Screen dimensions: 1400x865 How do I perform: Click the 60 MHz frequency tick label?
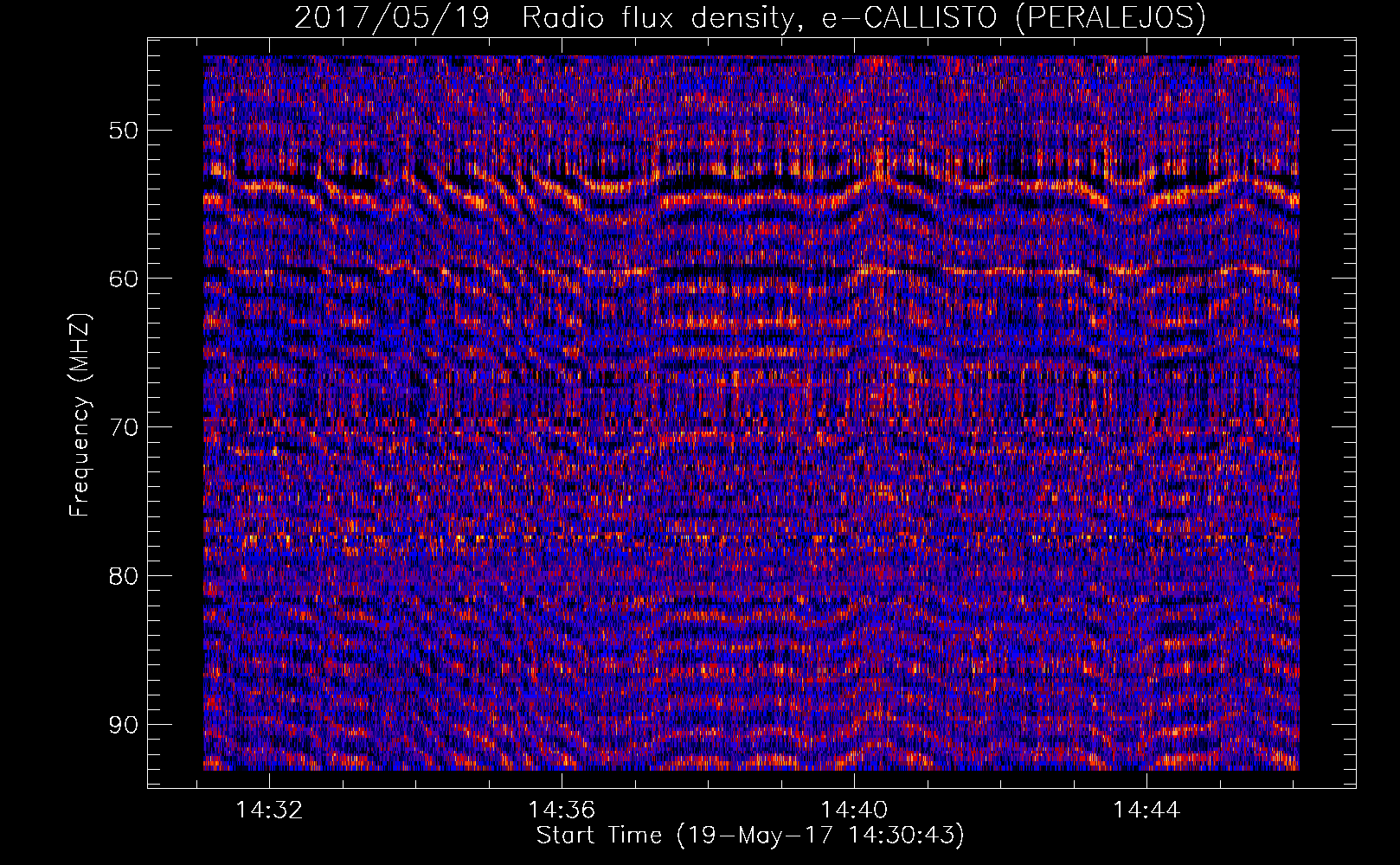123,279
